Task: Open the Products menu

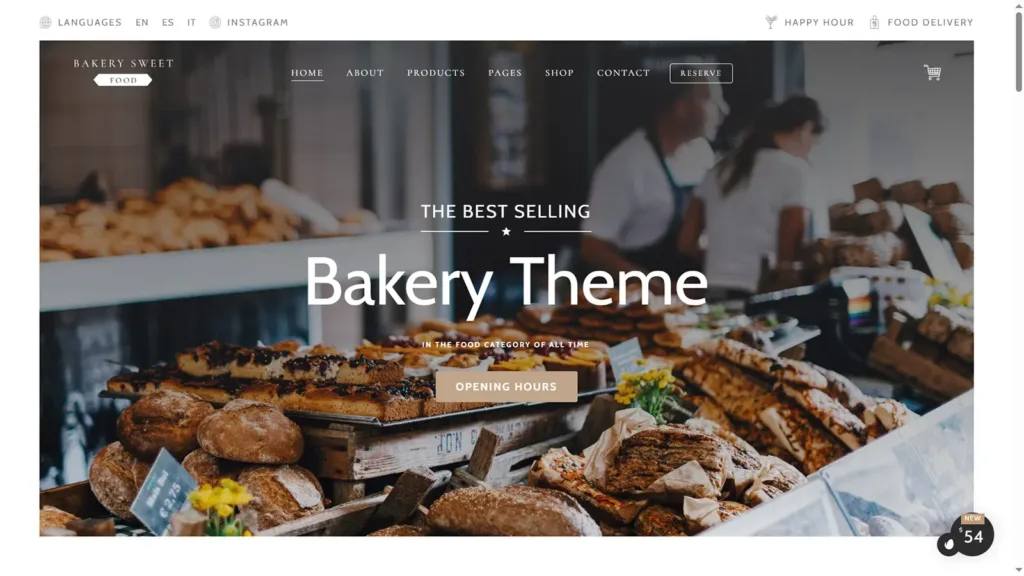Action: coord(436,72)
